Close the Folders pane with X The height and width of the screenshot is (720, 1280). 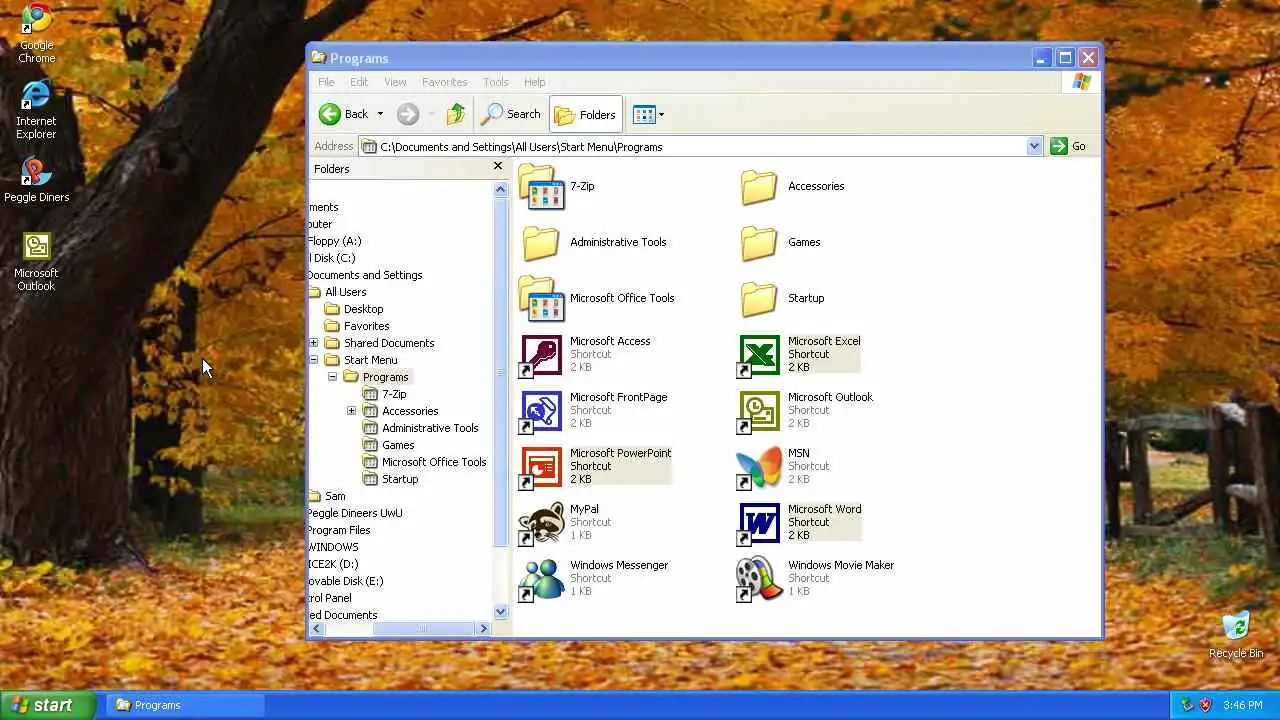tap(498, 166)
